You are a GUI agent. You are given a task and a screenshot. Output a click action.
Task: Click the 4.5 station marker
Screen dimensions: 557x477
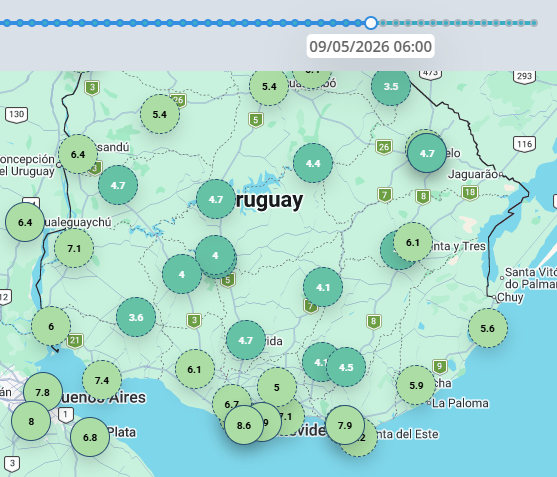pos(346,367)
